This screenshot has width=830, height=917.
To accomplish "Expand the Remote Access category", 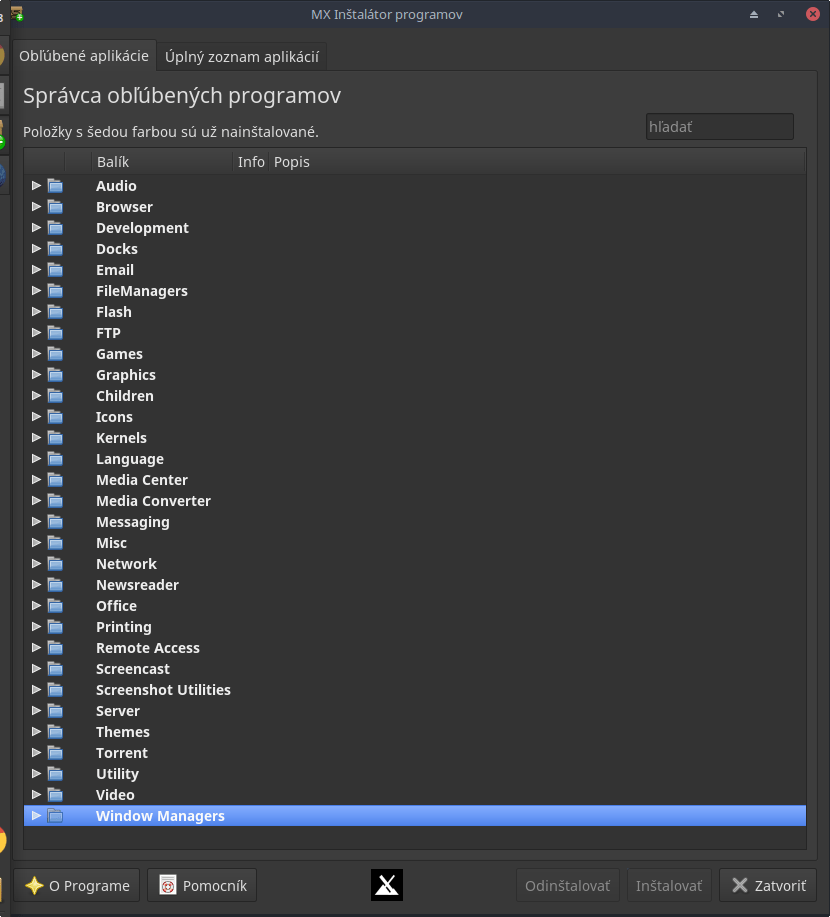I will 36,648.
